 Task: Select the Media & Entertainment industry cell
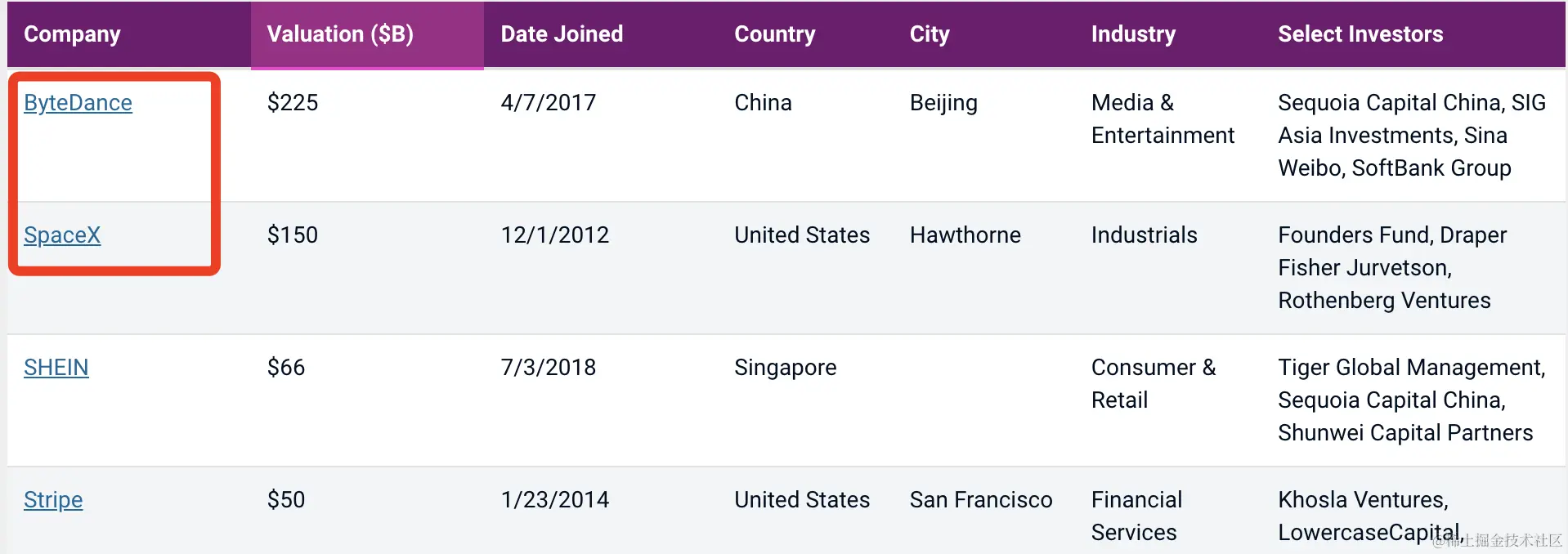[1163, 119]
